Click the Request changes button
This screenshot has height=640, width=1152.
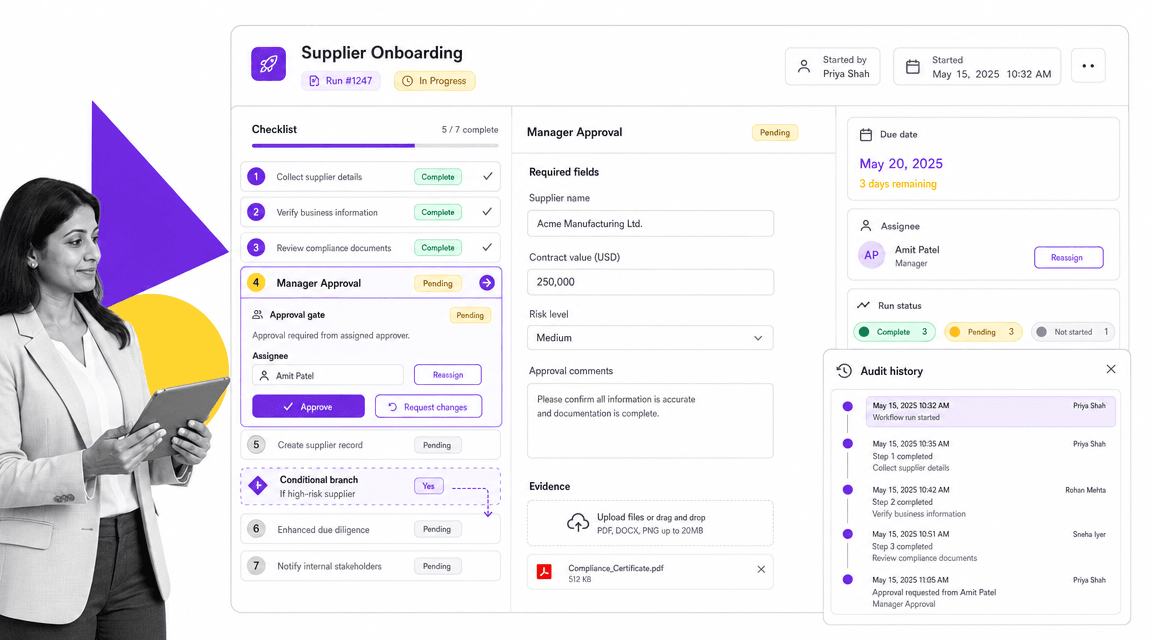tap(428, 406)
